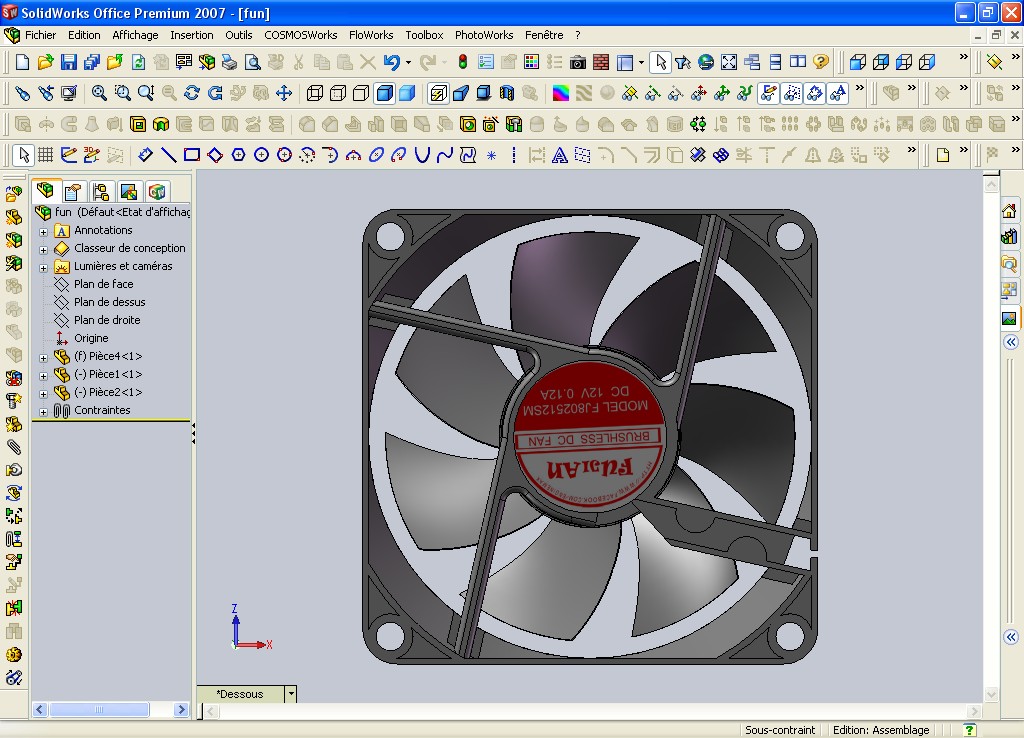Open the COSMOSWorks menu

pos(300,35)
